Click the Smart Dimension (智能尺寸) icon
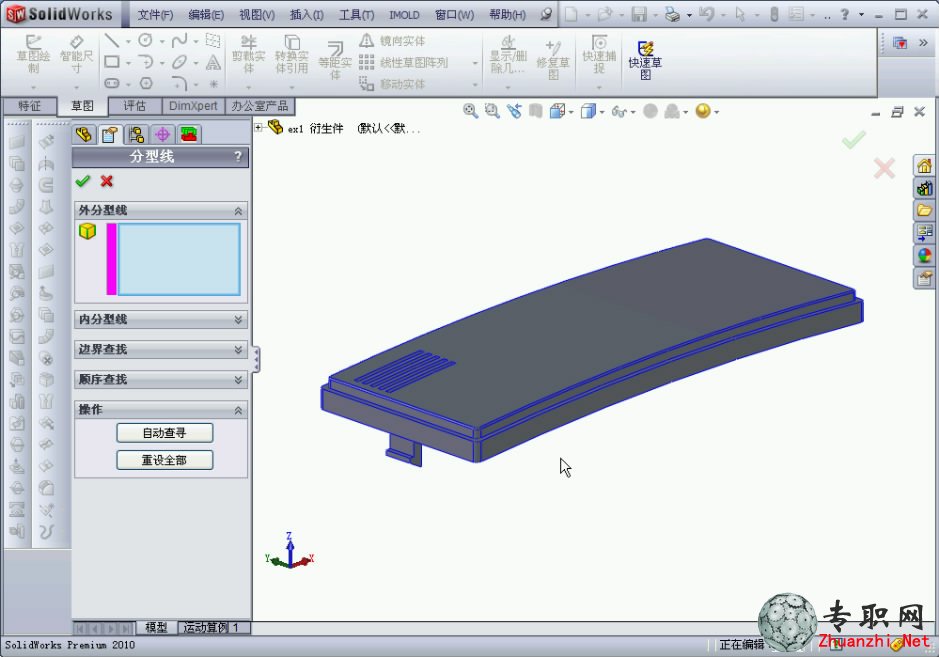 tap(76, 53)
